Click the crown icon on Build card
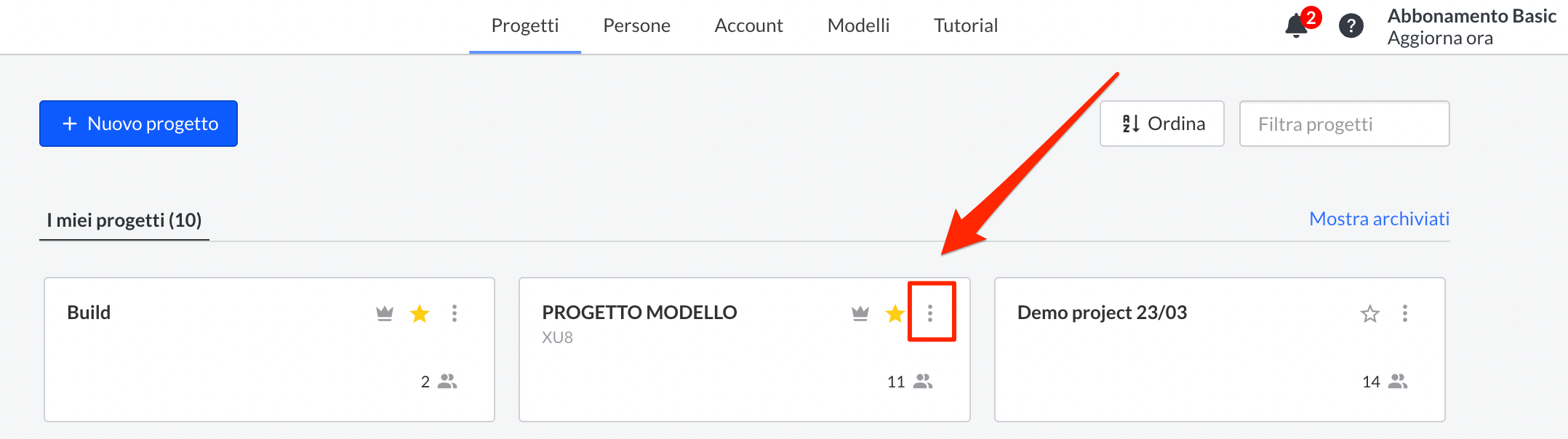1568x439 pixels. coord(385,313)
